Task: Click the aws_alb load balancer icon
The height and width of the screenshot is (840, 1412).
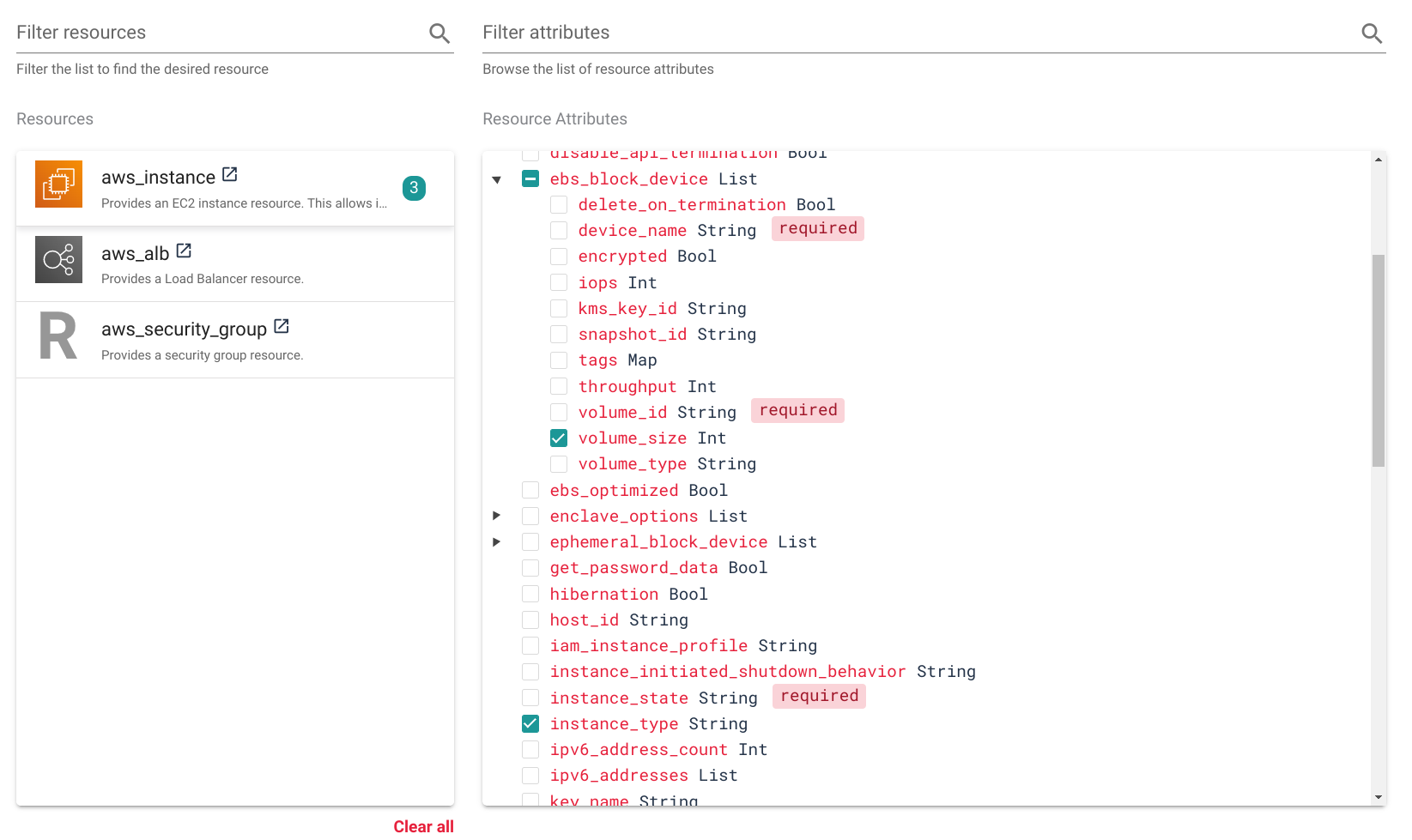Action: [x=58, y=260]
